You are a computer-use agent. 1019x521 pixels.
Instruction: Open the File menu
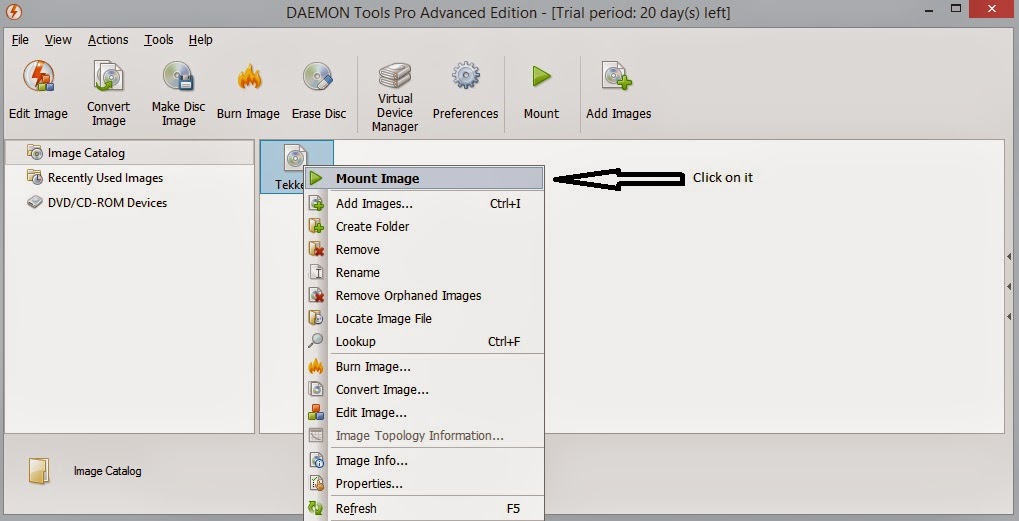[20, 40]
